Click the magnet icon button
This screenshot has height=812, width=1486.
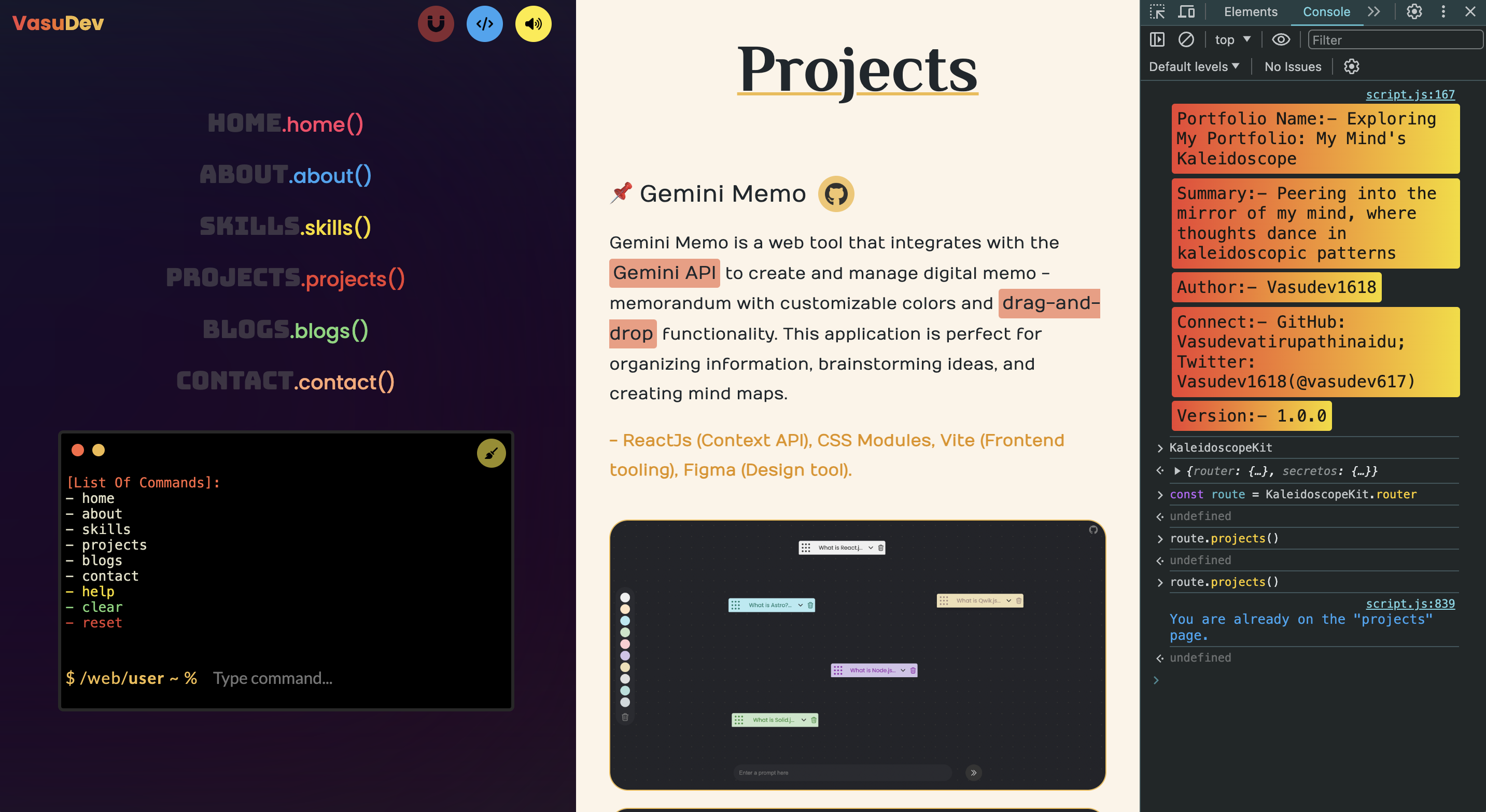[x=436, y=24]
